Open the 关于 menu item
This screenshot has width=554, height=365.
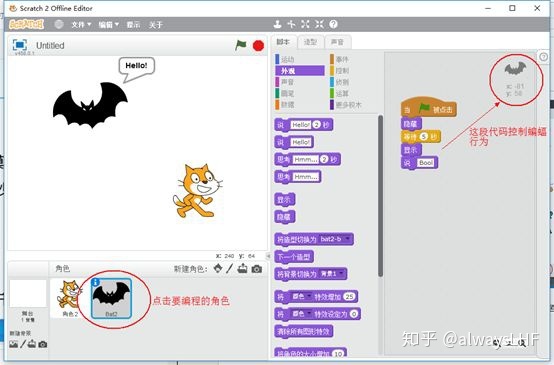[x=155, y=25]
